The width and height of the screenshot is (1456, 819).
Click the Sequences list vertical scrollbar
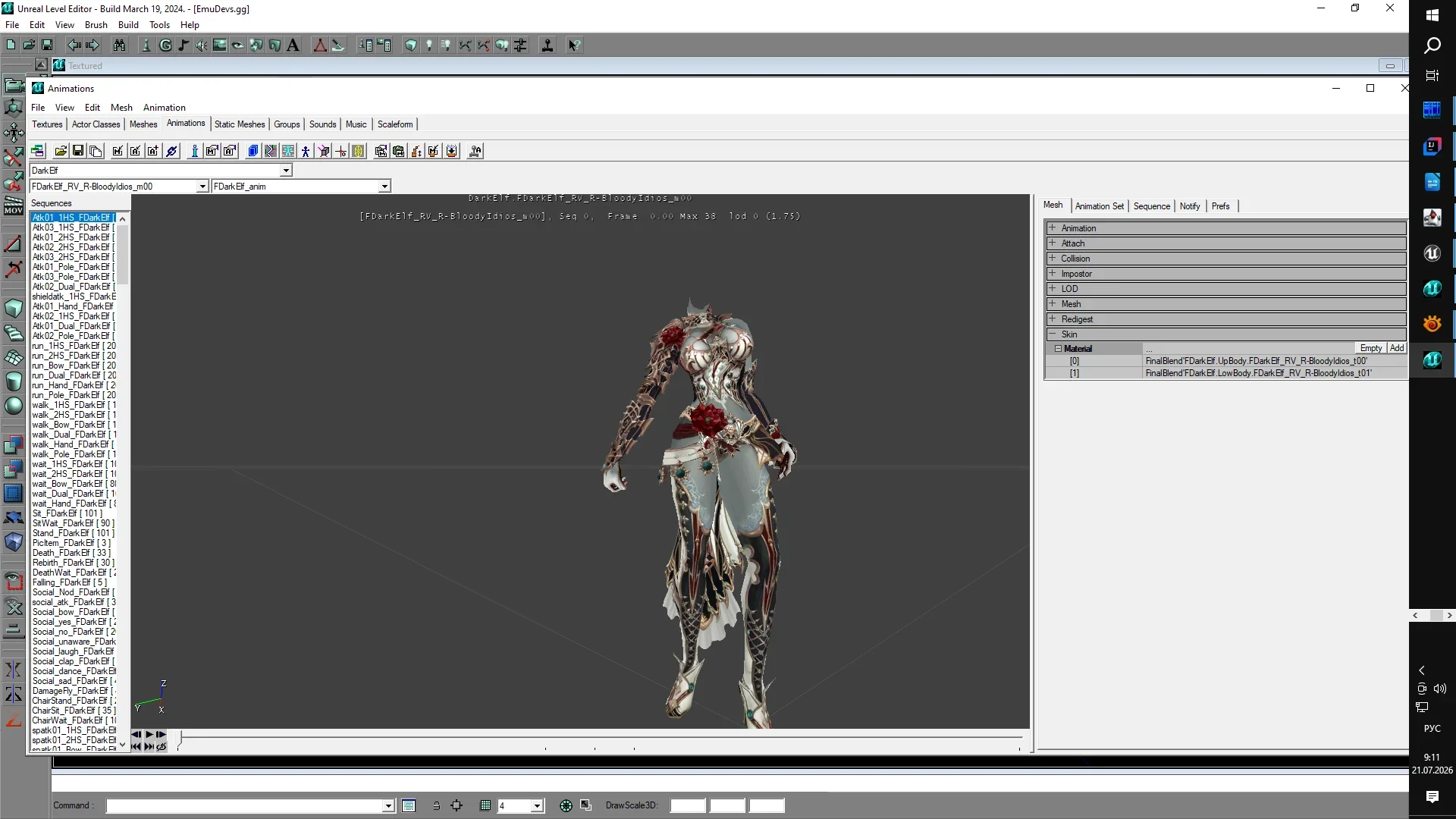click(x=123, y=482)
